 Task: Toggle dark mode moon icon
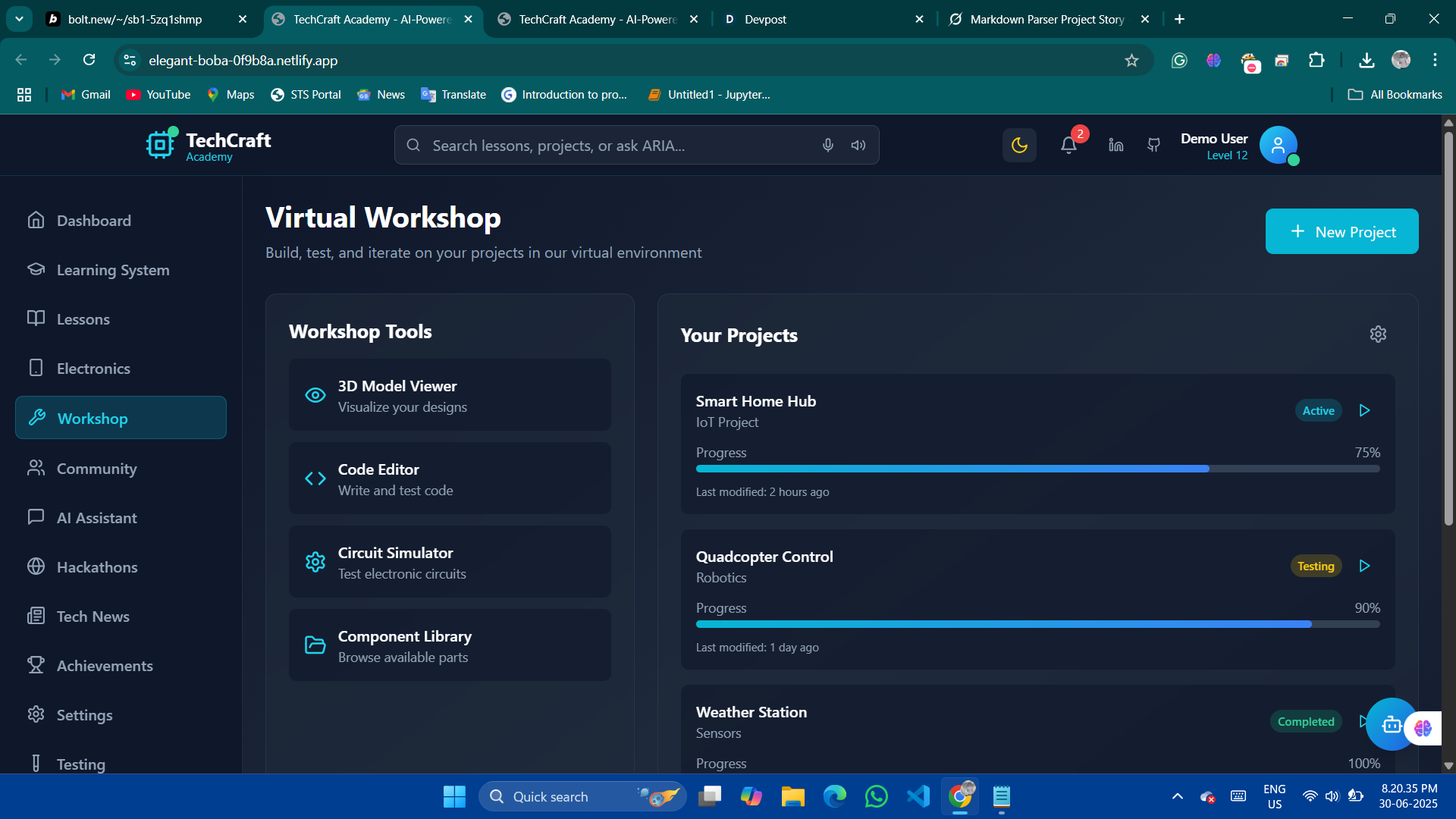1019,145
